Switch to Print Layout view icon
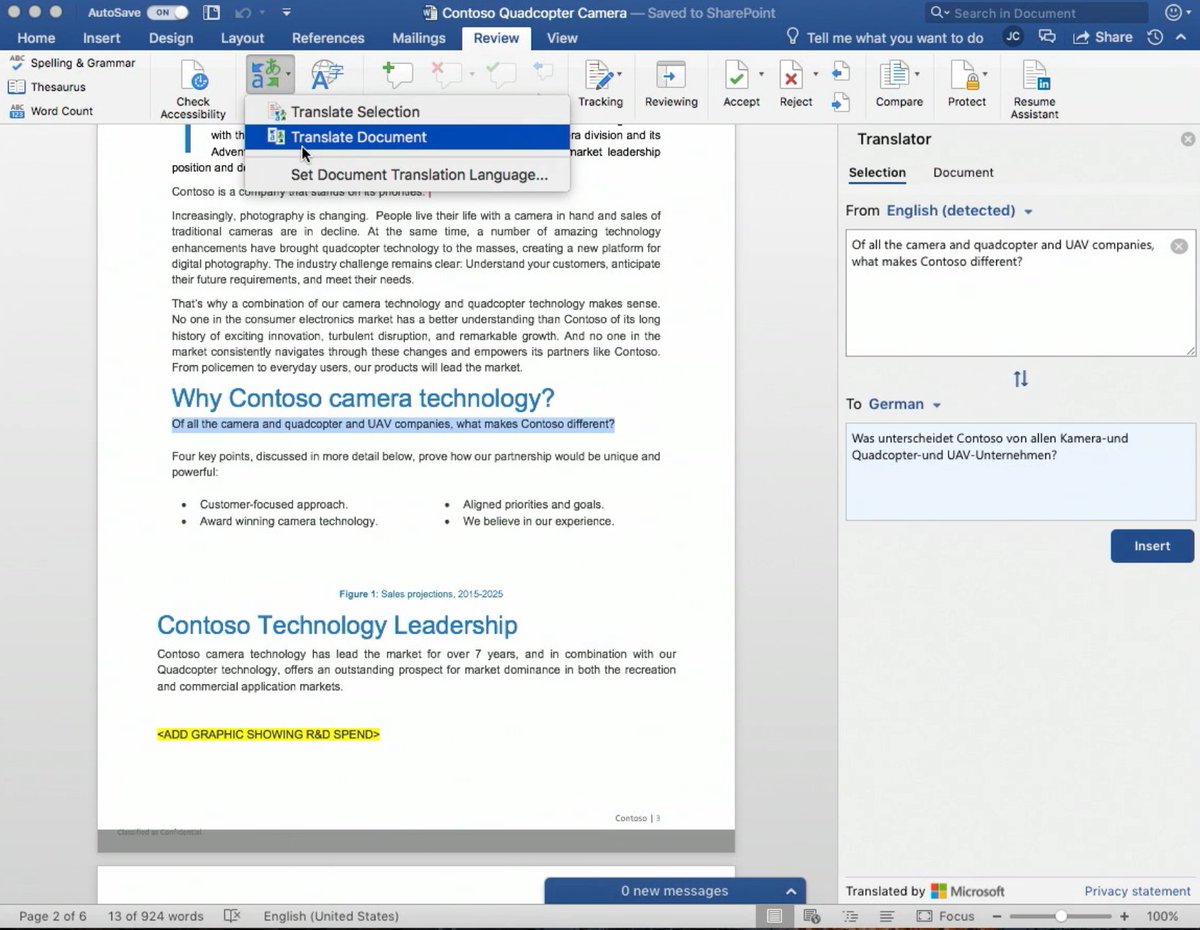1200x930 pixels. [775, 916]
